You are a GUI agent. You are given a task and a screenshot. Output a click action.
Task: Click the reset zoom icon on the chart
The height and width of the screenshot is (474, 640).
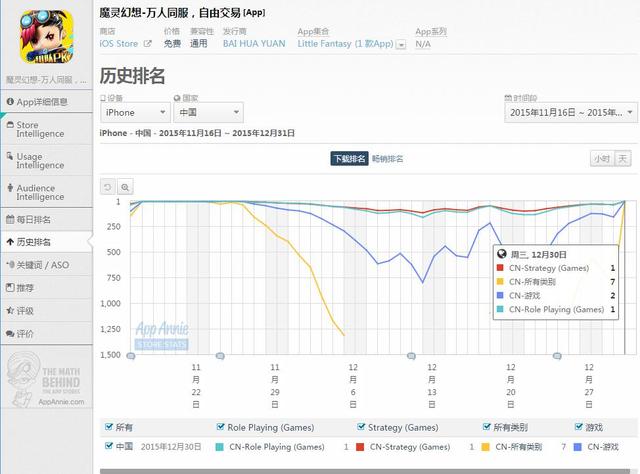[108, 187]
